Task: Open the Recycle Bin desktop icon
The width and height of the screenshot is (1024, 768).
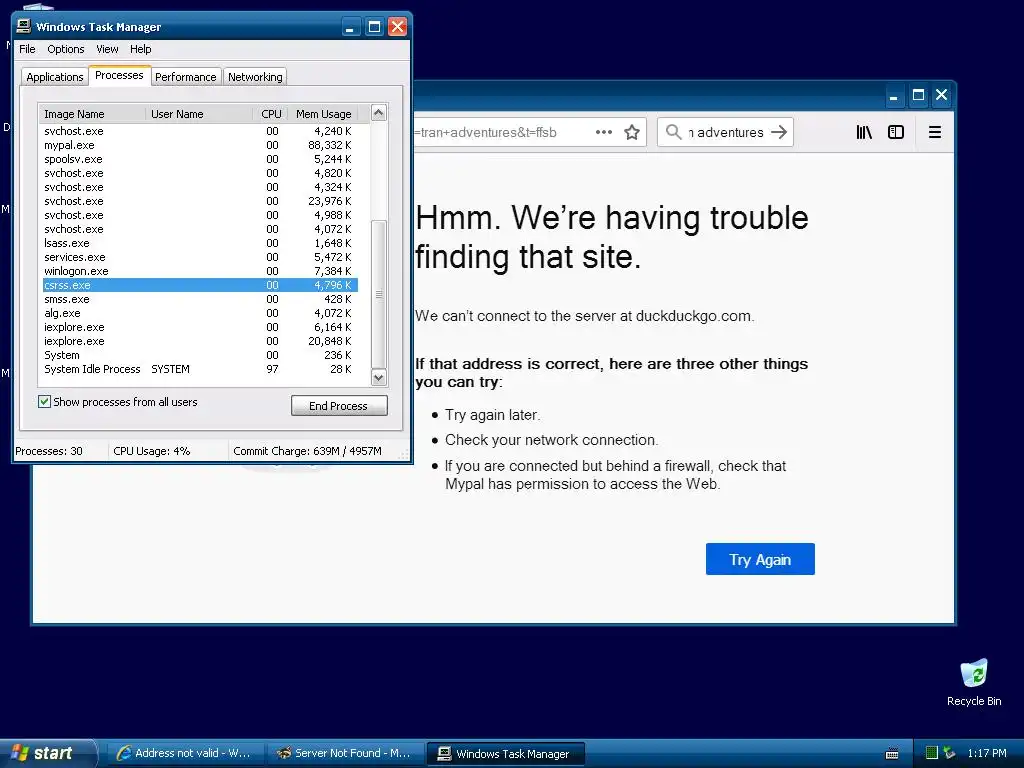Action: pos(974,682)
